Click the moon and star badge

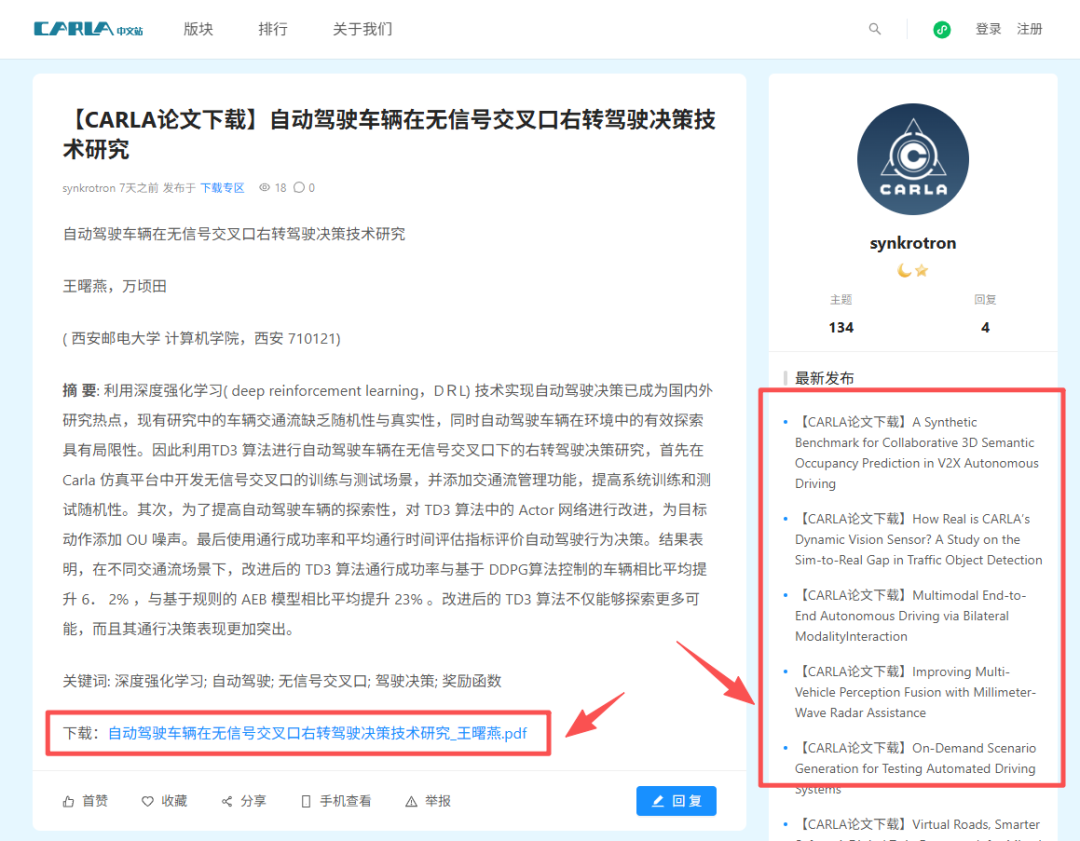pyautogui.click(x=913, y=271)
